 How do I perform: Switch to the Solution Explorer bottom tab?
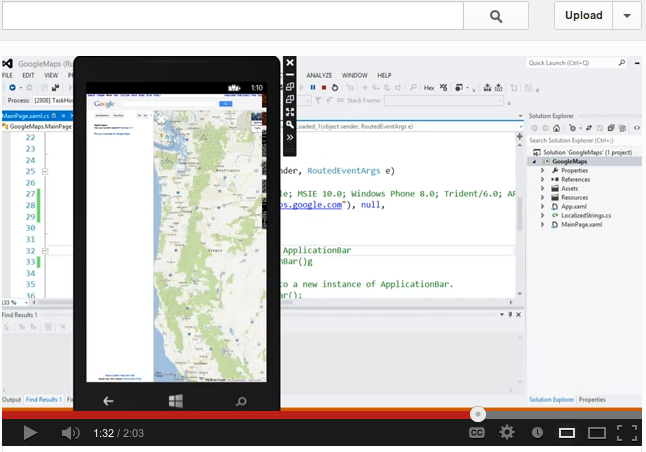pos(551,399)
